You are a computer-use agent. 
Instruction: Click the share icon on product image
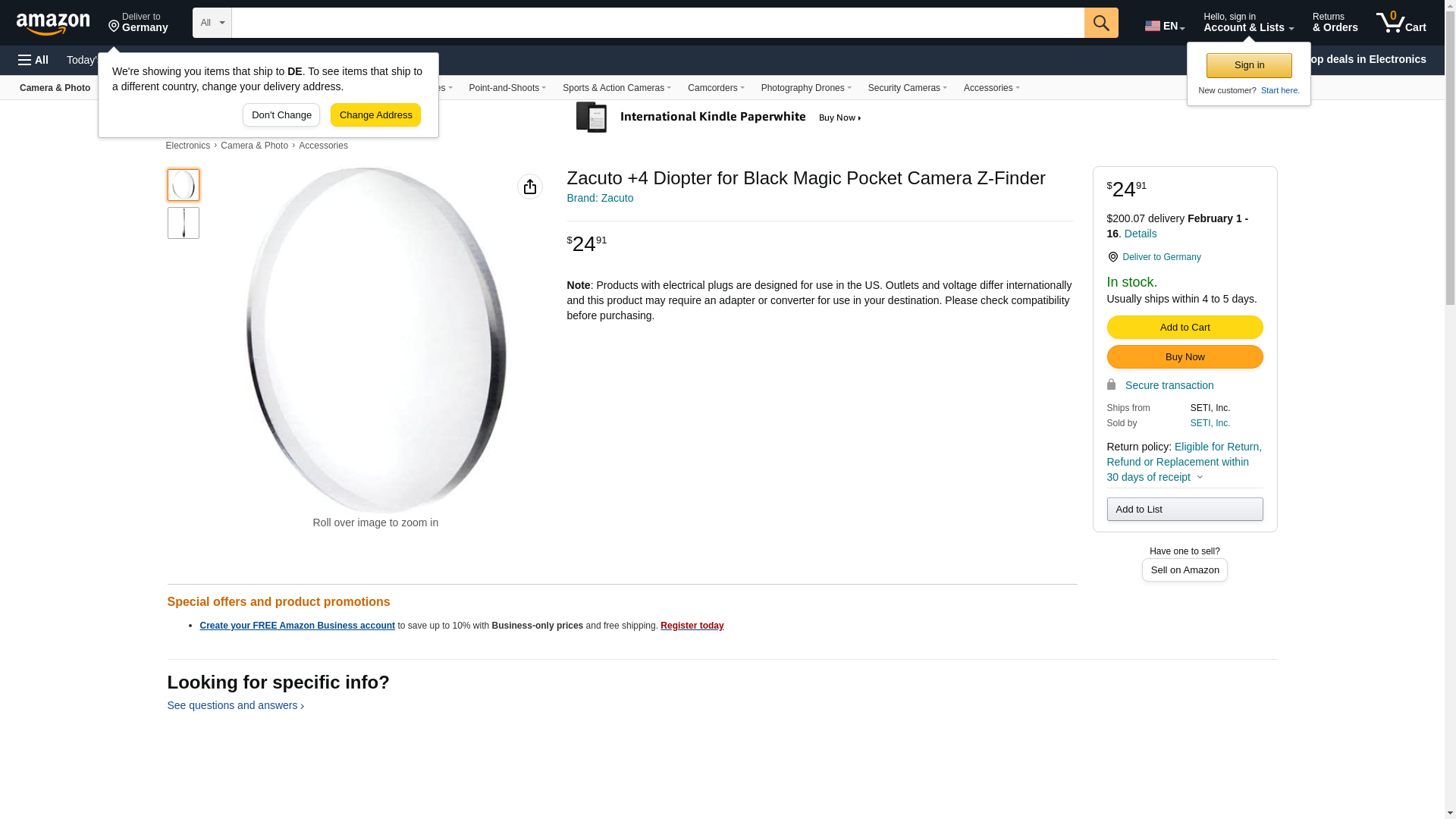pos(530,187)
